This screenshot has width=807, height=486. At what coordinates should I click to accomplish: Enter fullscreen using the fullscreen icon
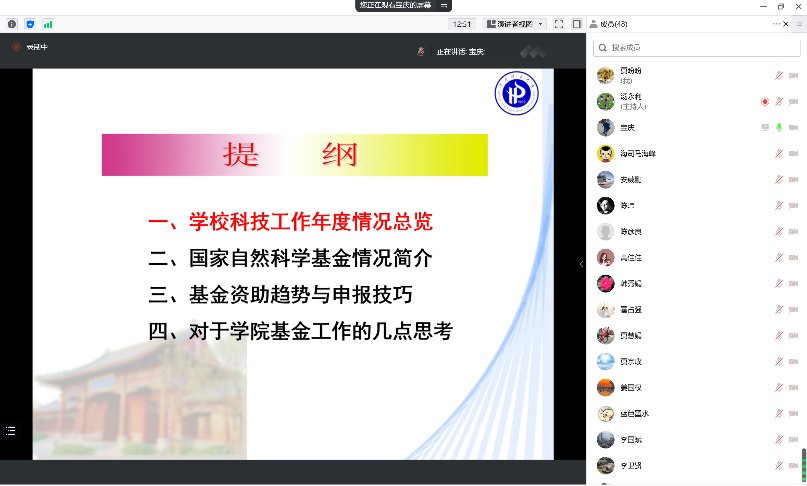pos(559,23)
